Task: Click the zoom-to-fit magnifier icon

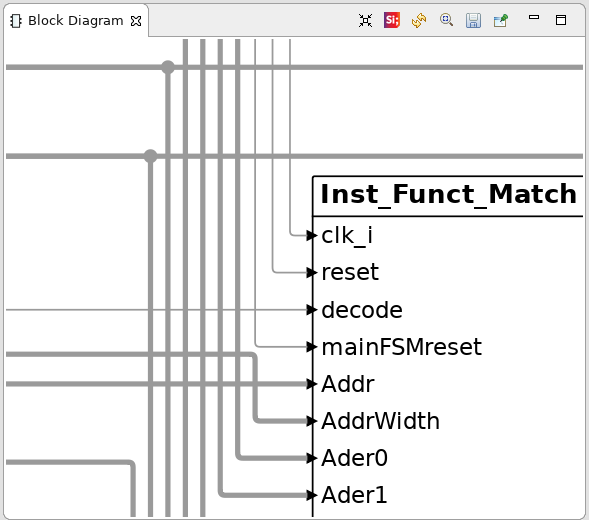Action: [446, 20]
